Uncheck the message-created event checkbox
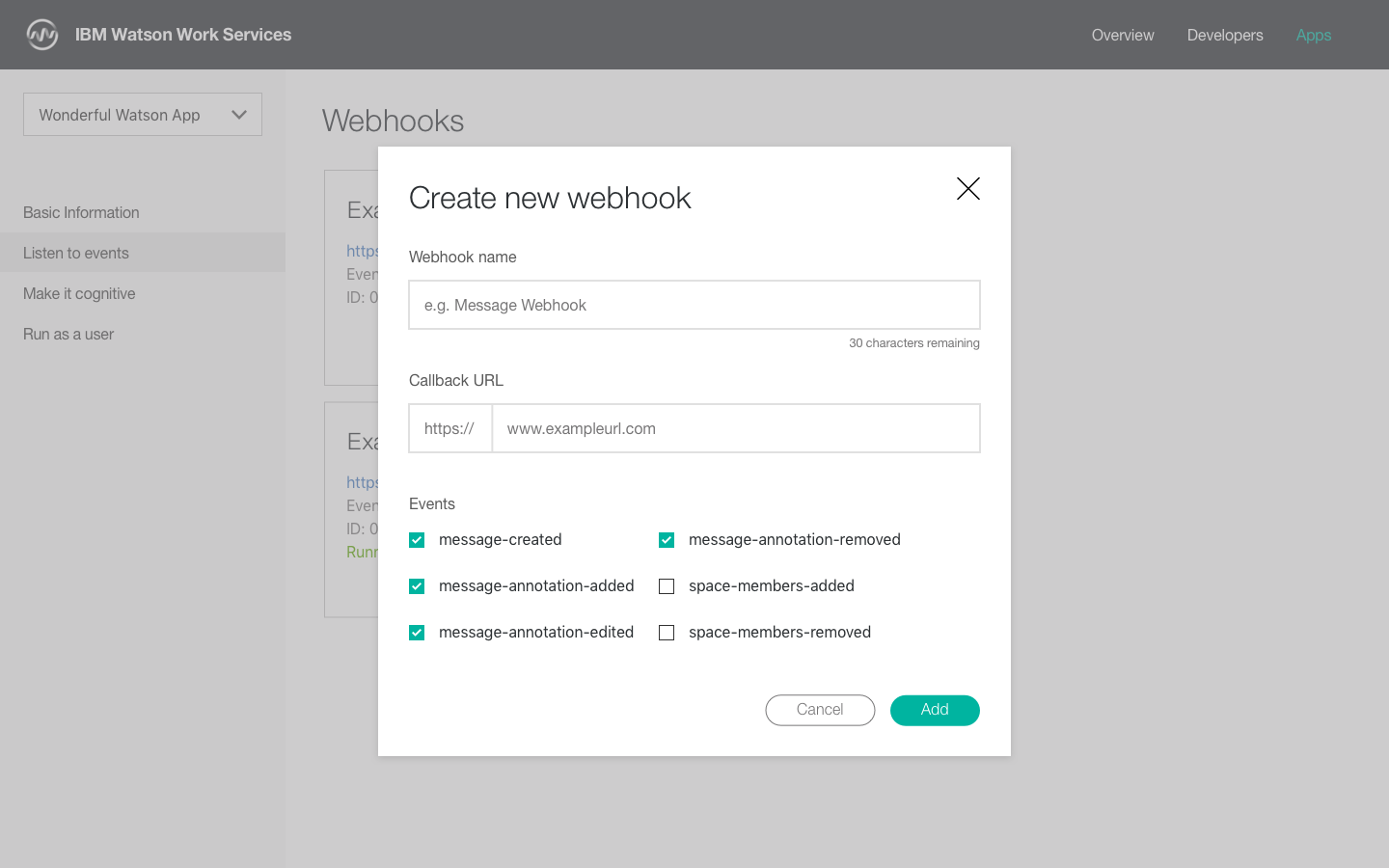The width and height of the screenshot is (1389, 868). (417, 540)
